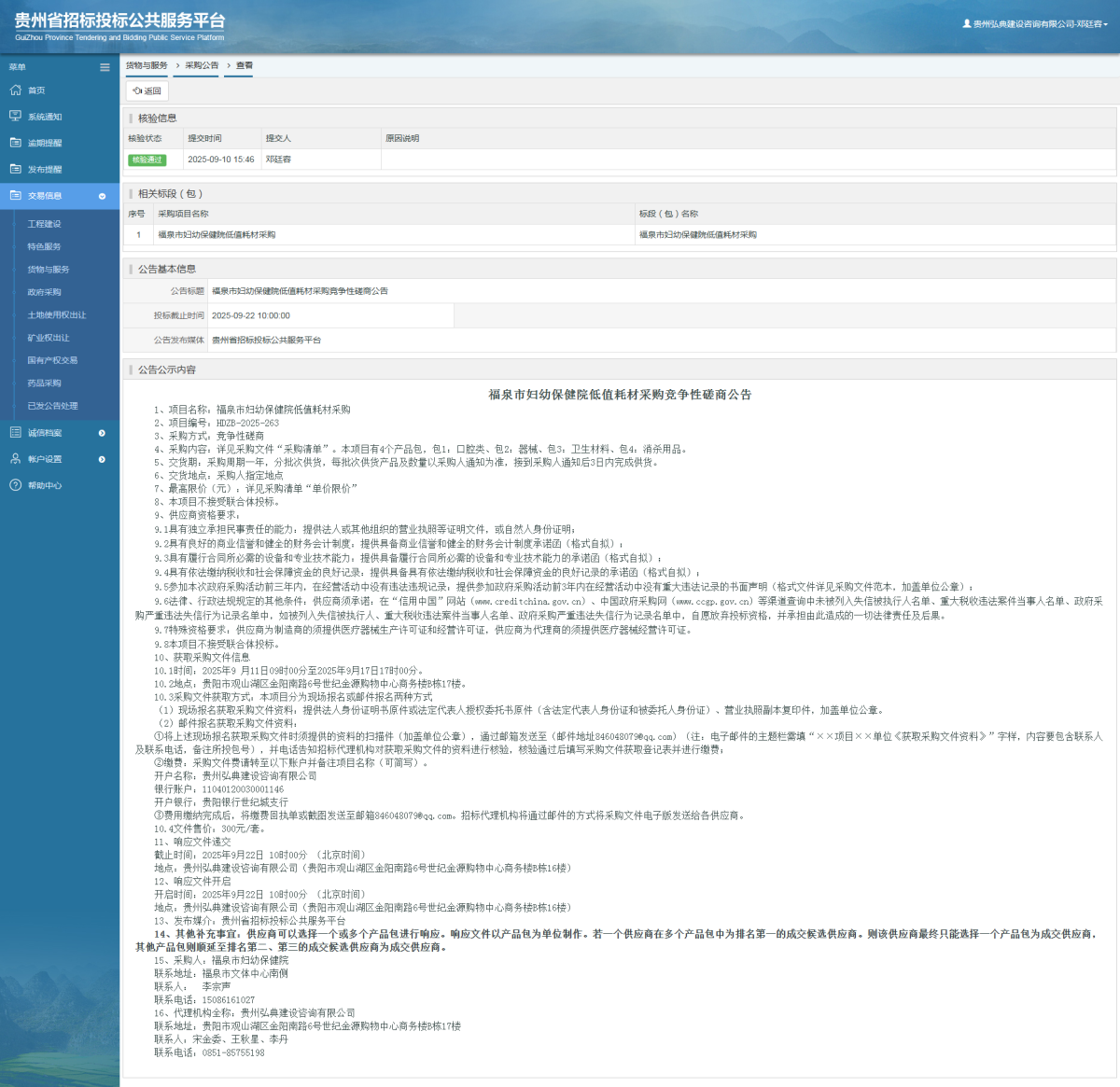
Task: Click the 采购公告 breadcrumb link
Action: click(x=202, y=65)
